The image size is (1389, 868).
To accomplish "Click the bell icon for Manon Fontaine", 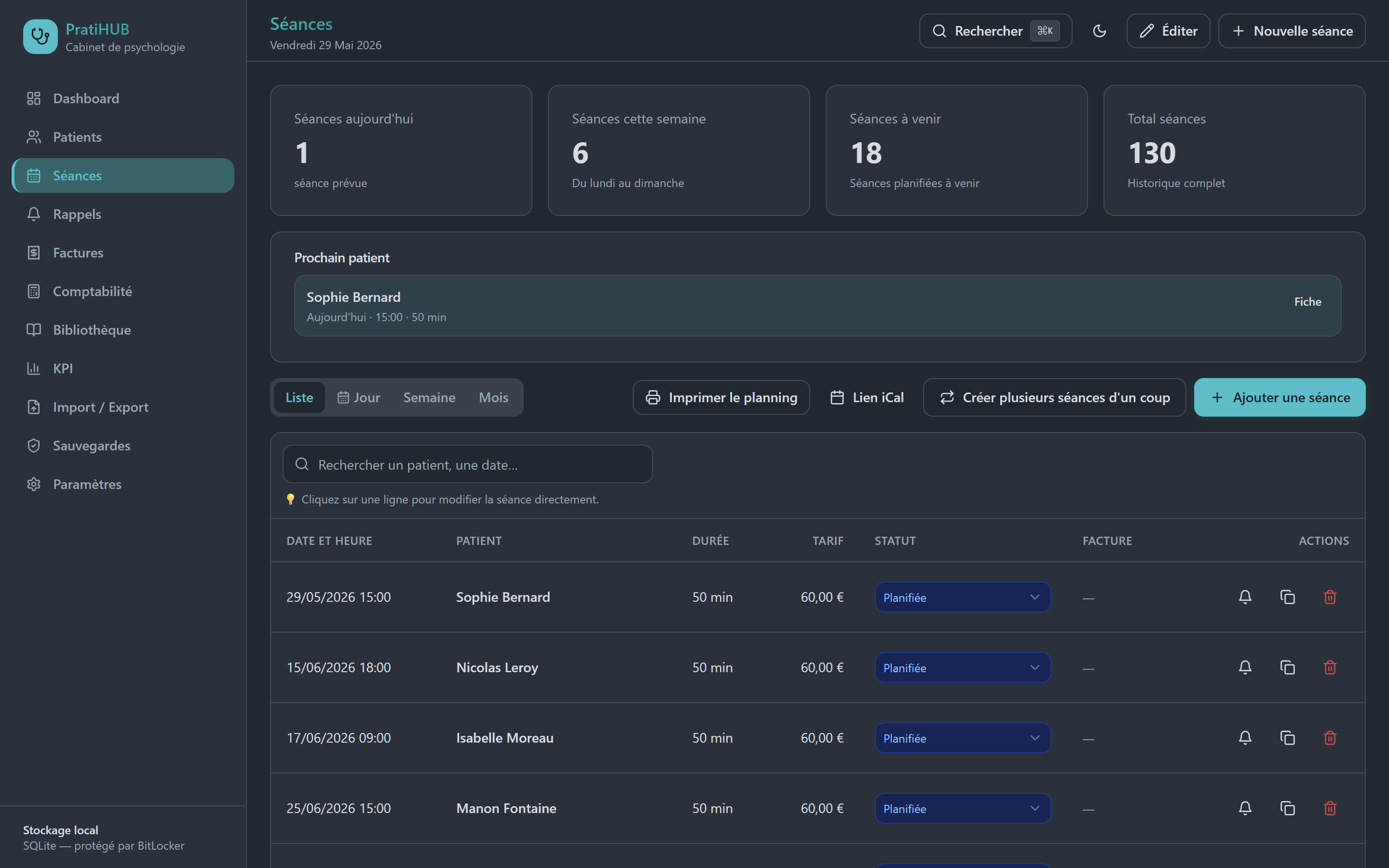I will (x=1245, y=808).
